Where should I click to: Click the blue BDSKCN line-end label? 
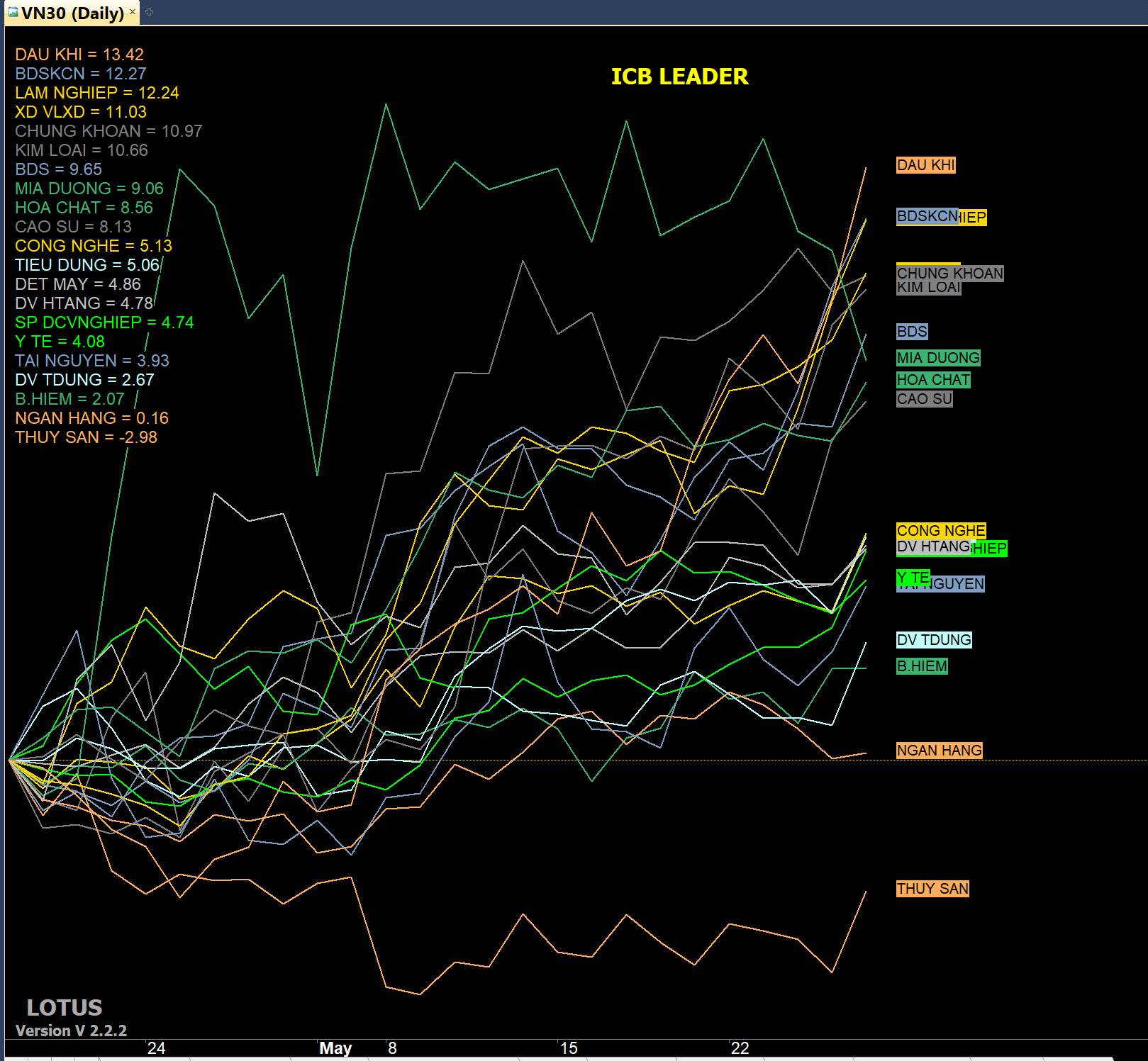pos(927,216)
